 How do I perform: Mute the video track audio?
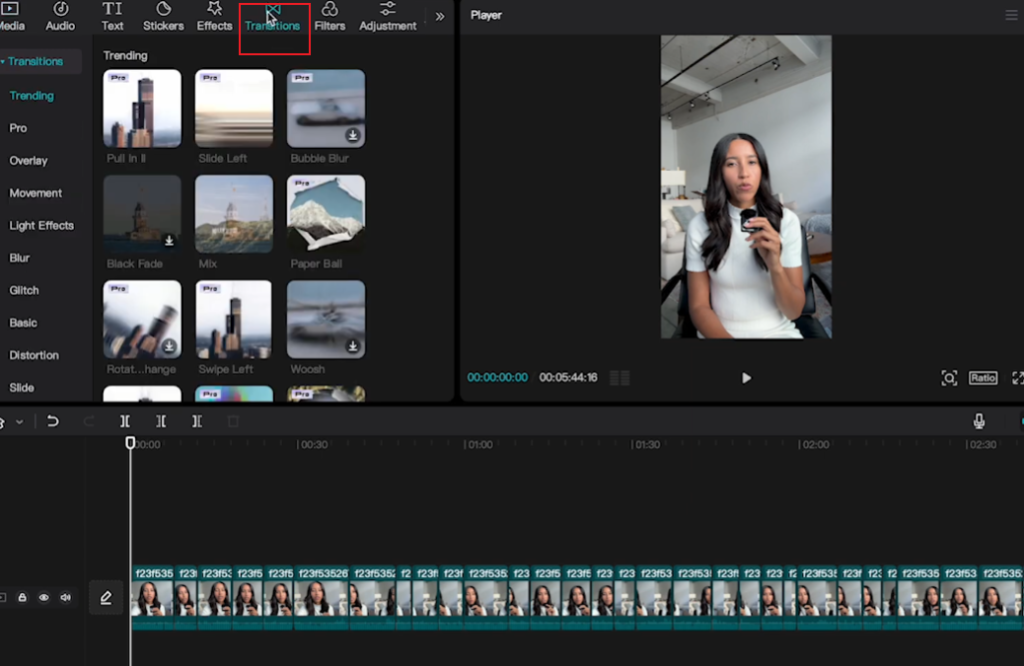[x=65, y=597]
